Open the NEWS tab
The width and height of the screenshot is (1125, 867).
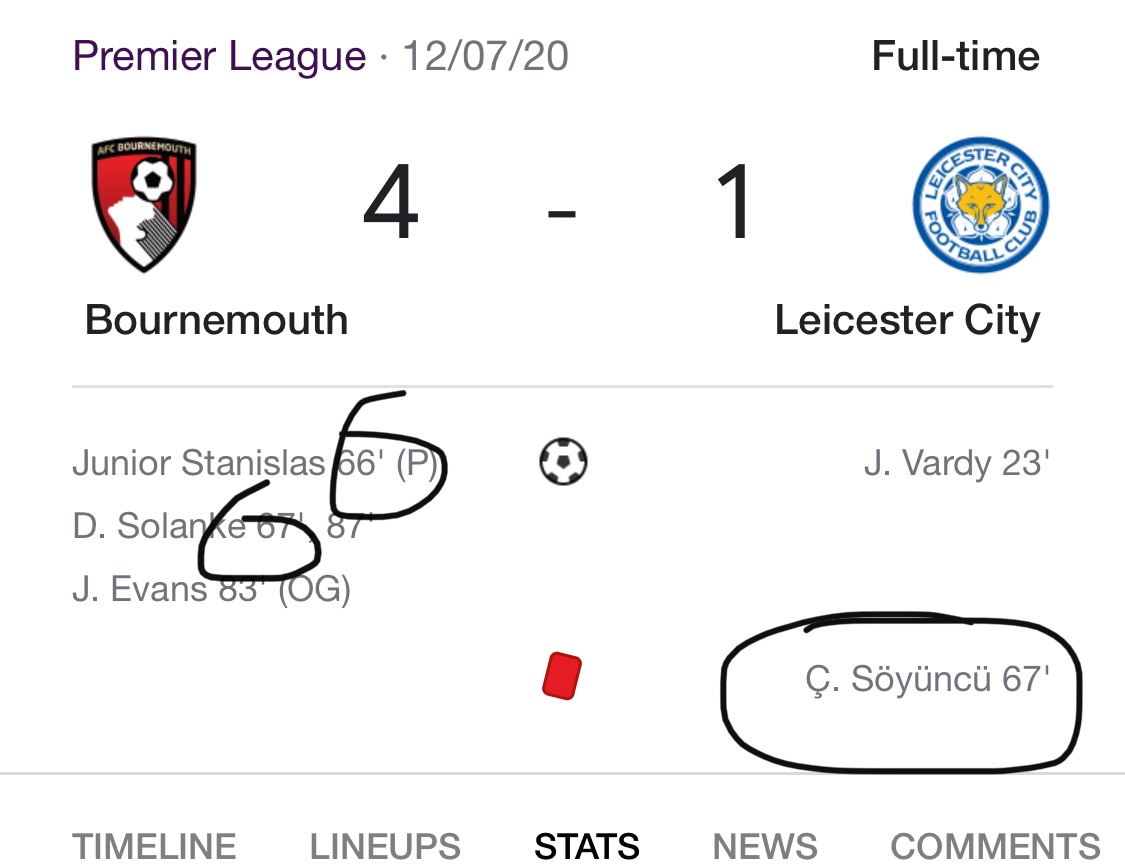coord(765,846)
